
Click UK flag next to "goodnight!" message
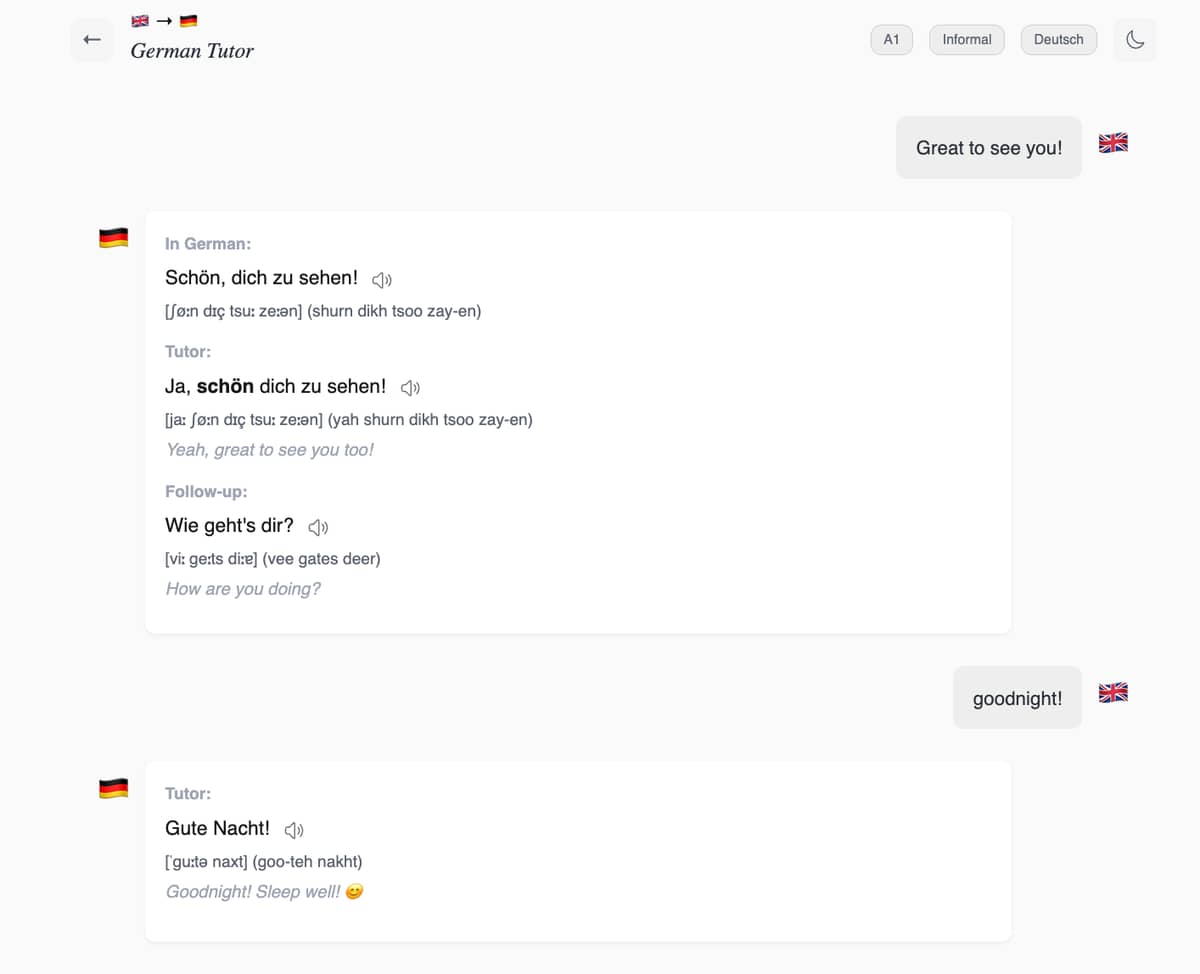1113,692
